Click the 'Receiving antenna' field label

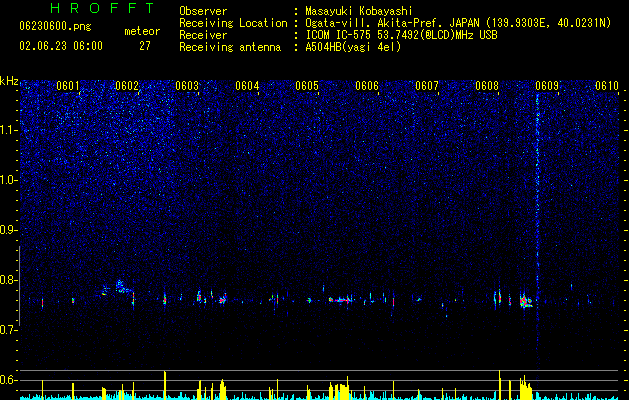[230, 47]
